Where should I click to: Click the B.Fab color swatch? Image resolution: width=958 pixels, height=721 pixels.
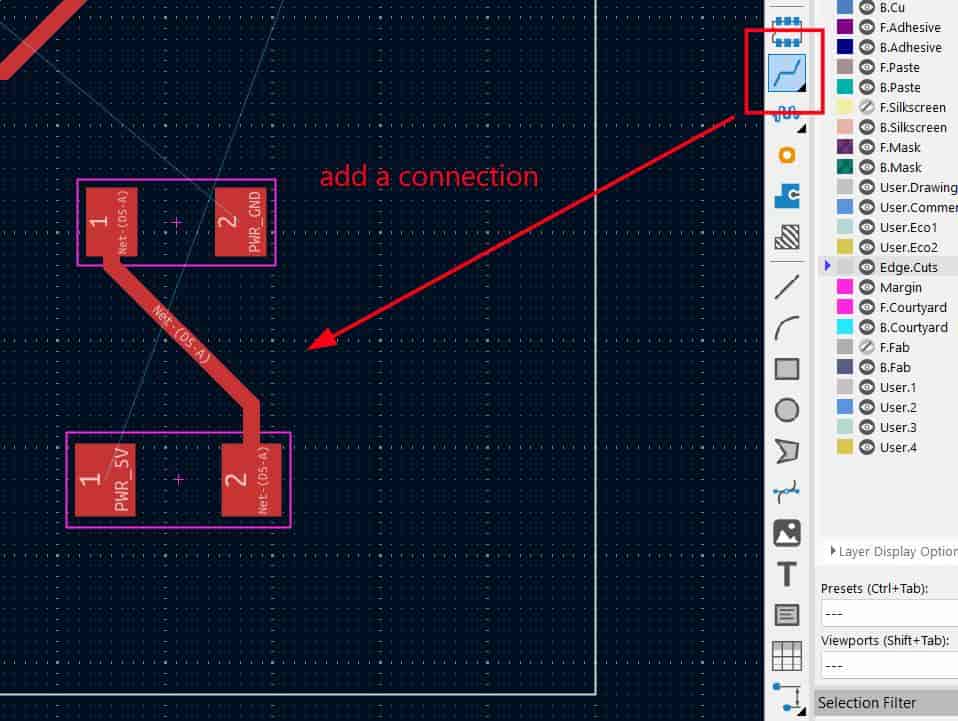(x=845, y=367)
